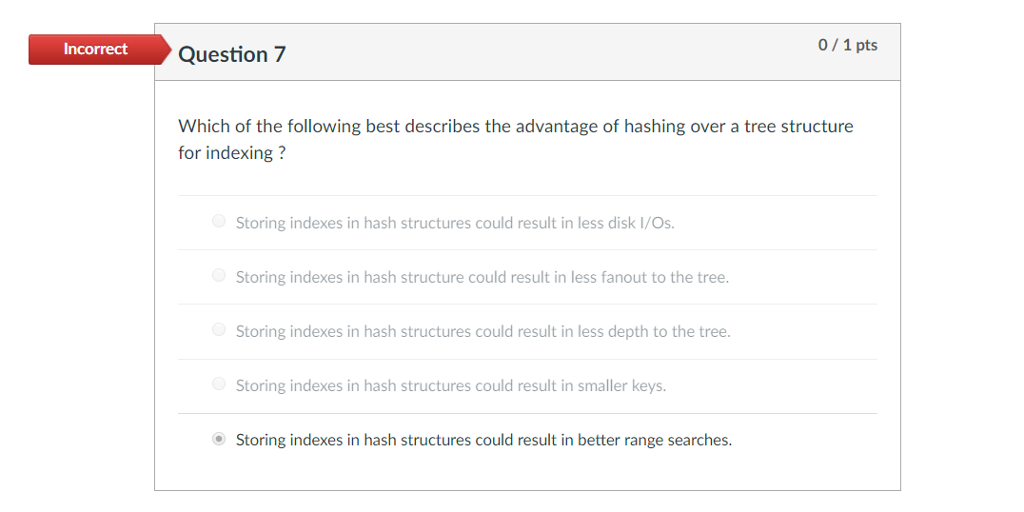
Task: Click the word 'pts' in the score
Action: coord(867,45)
